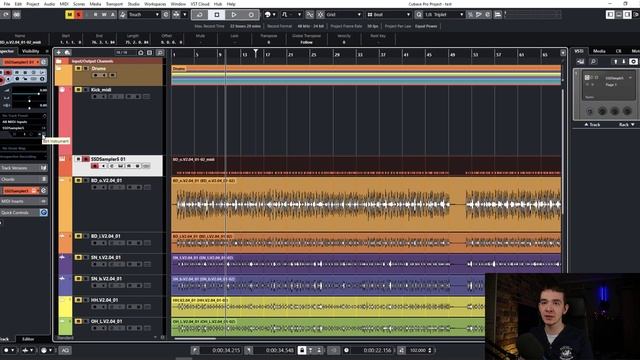Viewport: 640px width, 360px height.
Task: Open the Quantize preset '1/8 Triplet' dropdown
Action: [444, 15]
